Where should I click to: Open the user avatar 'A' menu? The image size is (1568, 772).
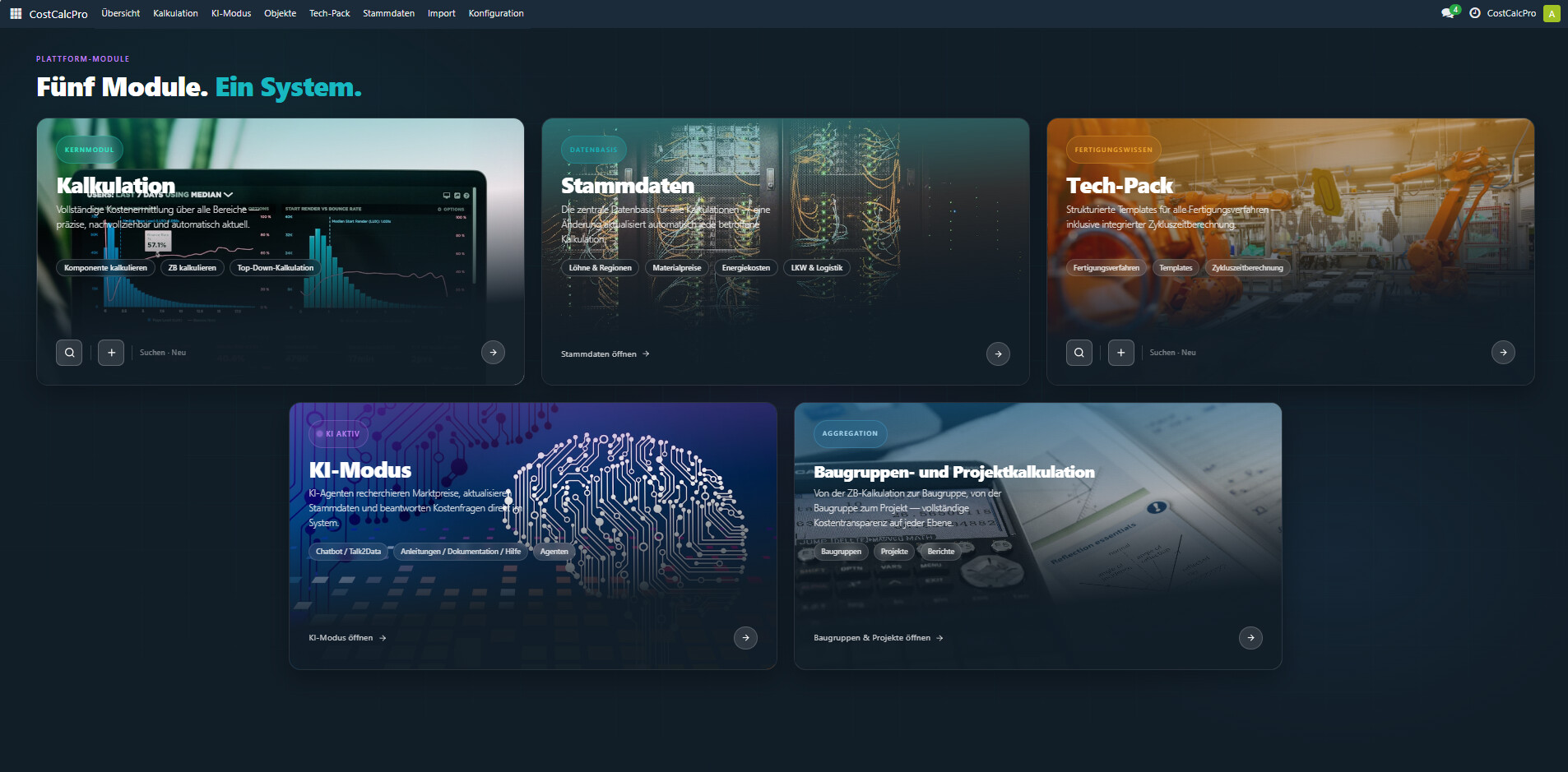pyautogui.click(x=1552, y=13)
